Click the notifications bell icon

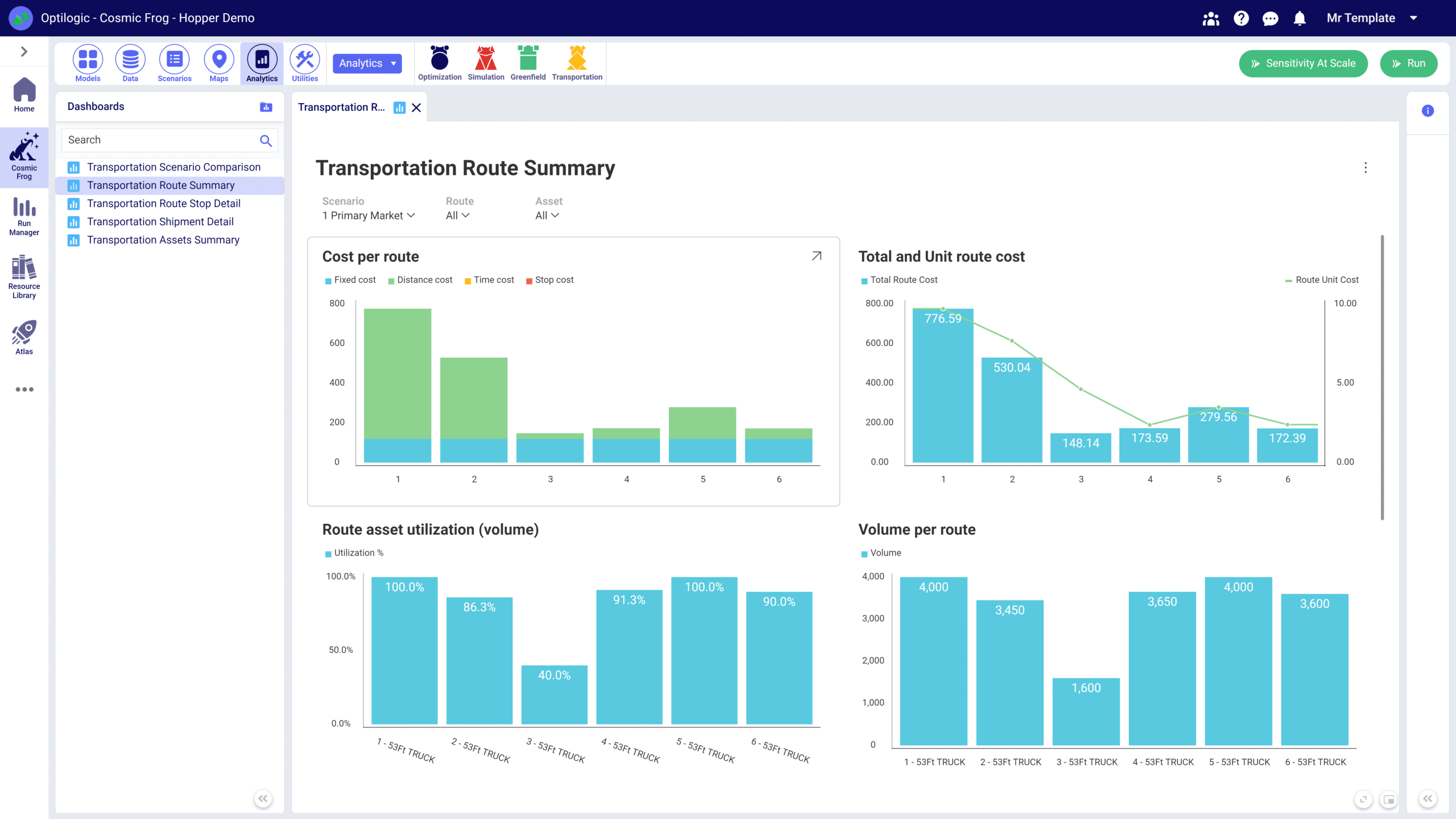point(1300,18)
